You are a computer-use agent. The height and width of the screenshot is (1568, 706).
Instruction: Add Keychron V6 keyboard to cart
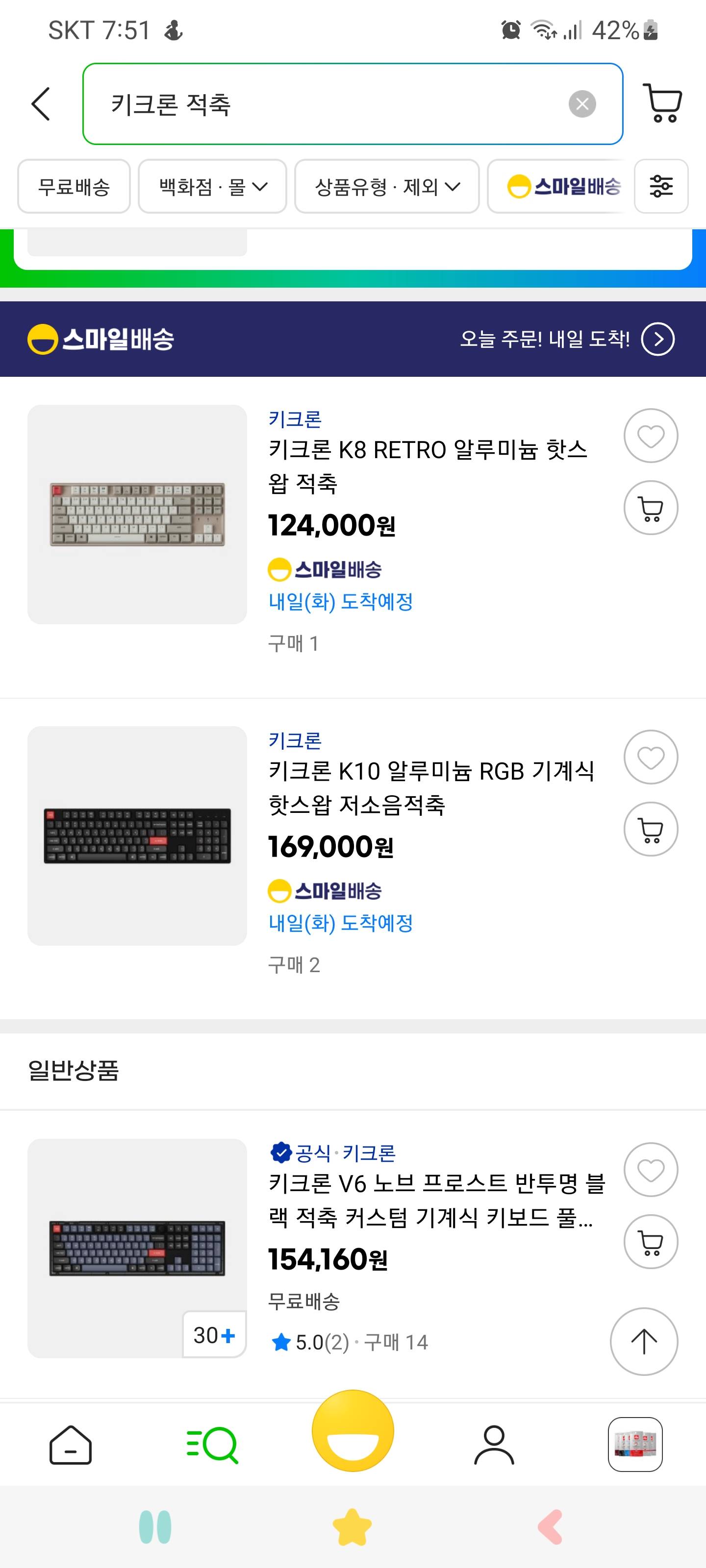pos(651,1242)
